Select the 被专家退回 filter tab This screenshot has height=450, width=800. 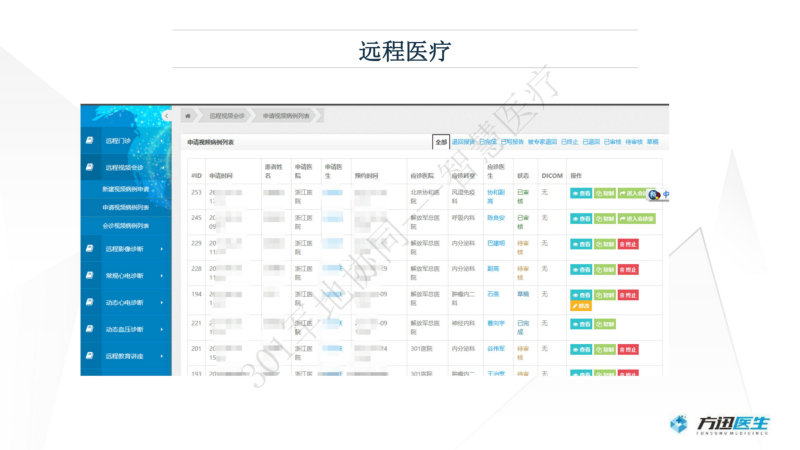tap(542, 142)
